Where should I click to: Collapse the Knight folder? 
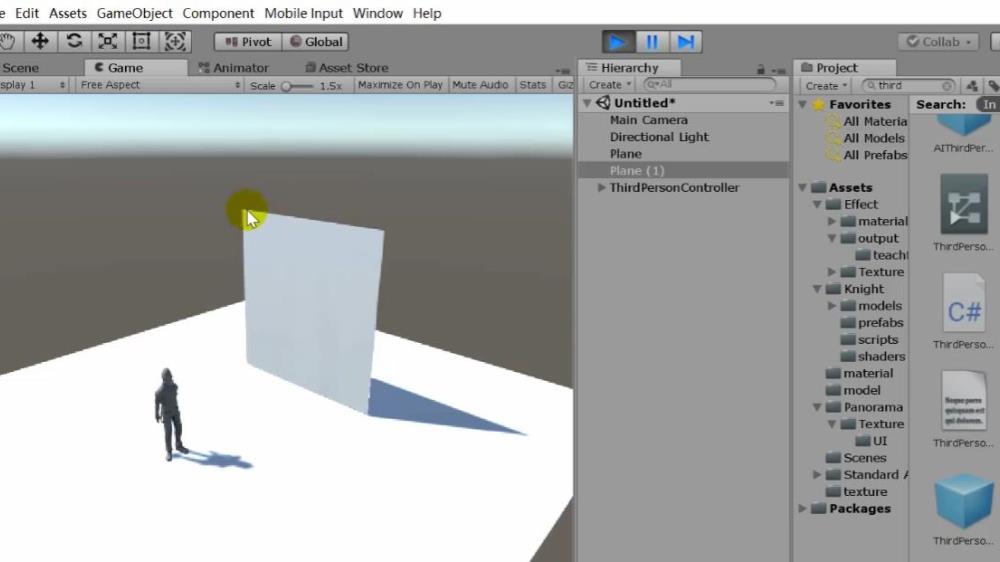817,289
